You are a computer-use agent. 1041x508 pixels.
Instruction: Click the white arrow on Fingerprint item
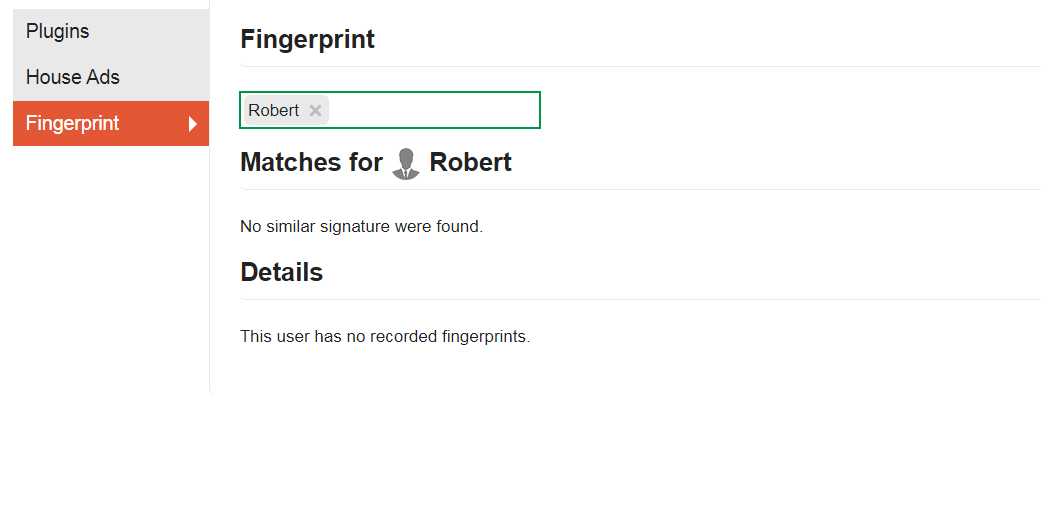click(193, 124)
